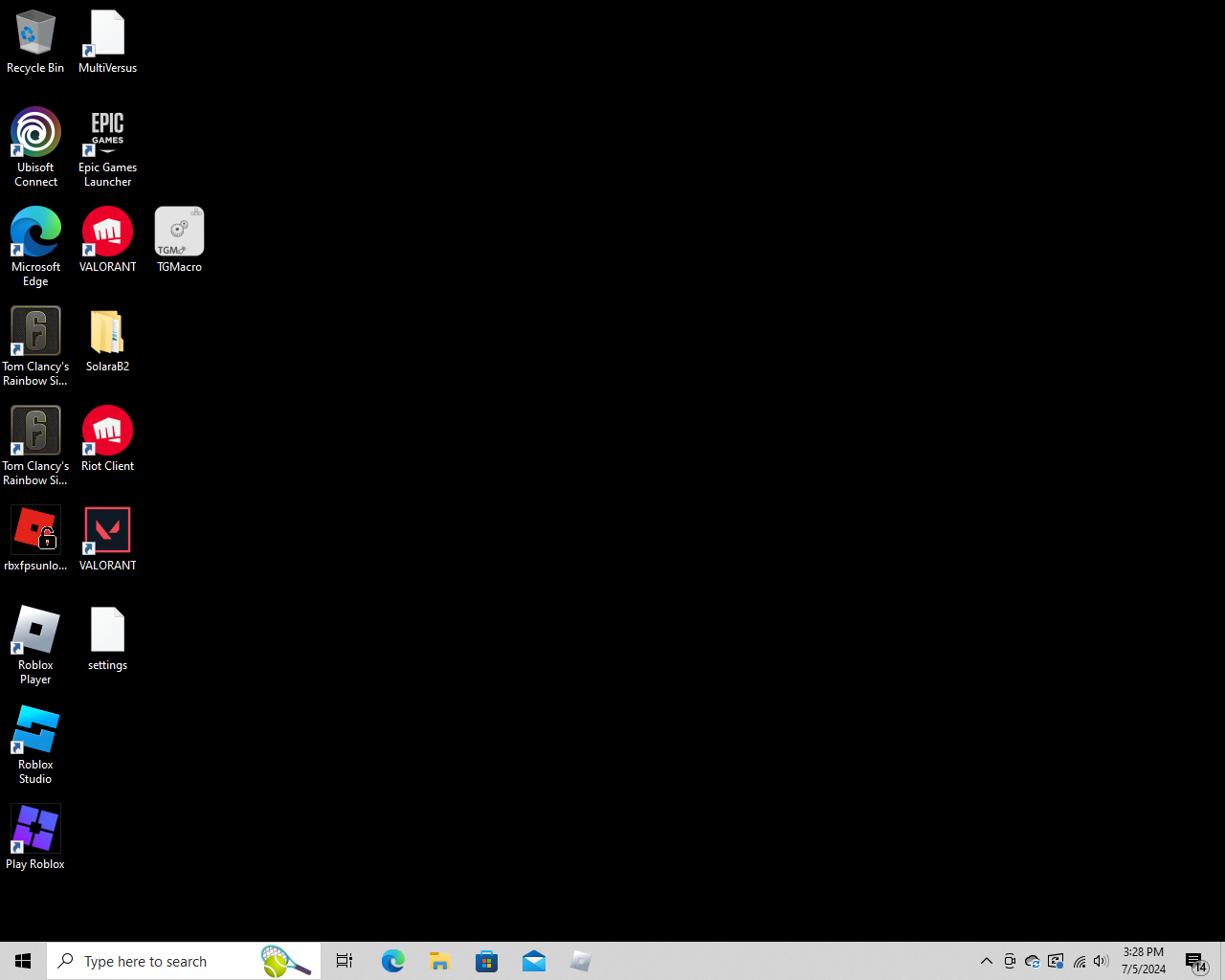Select the Play Roblox shortcut
This screenshot has width=1225, height=980.
click(x=35, y=837)
